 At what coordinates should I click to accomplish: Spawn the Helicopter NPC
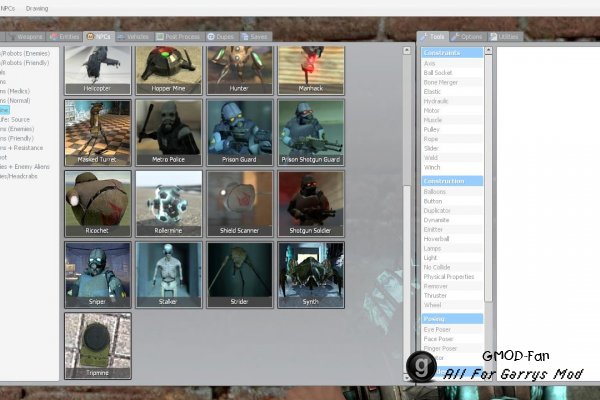(x=98, y=70)
